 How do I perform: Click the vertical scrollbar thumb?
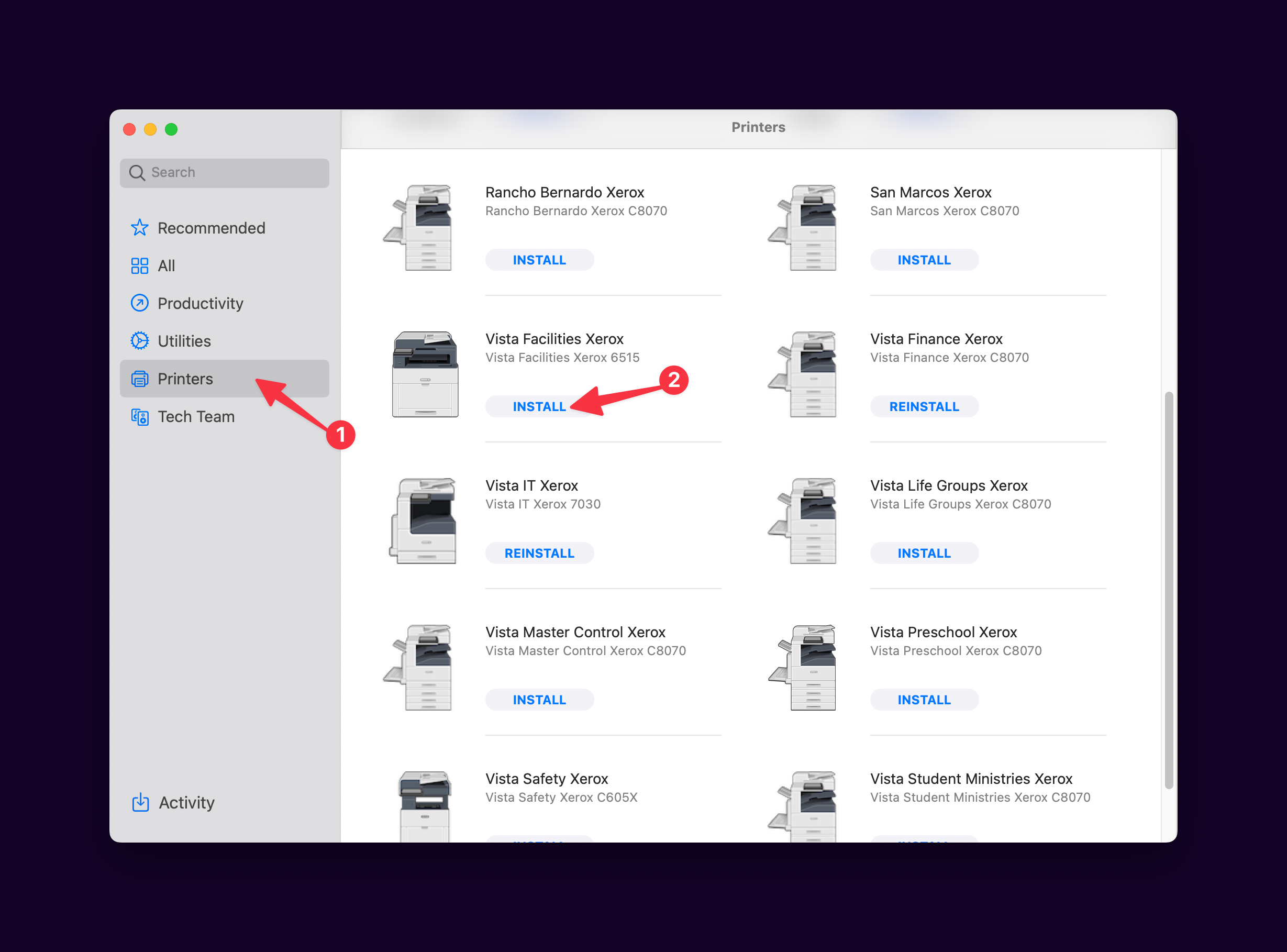tap(1168, 589)
